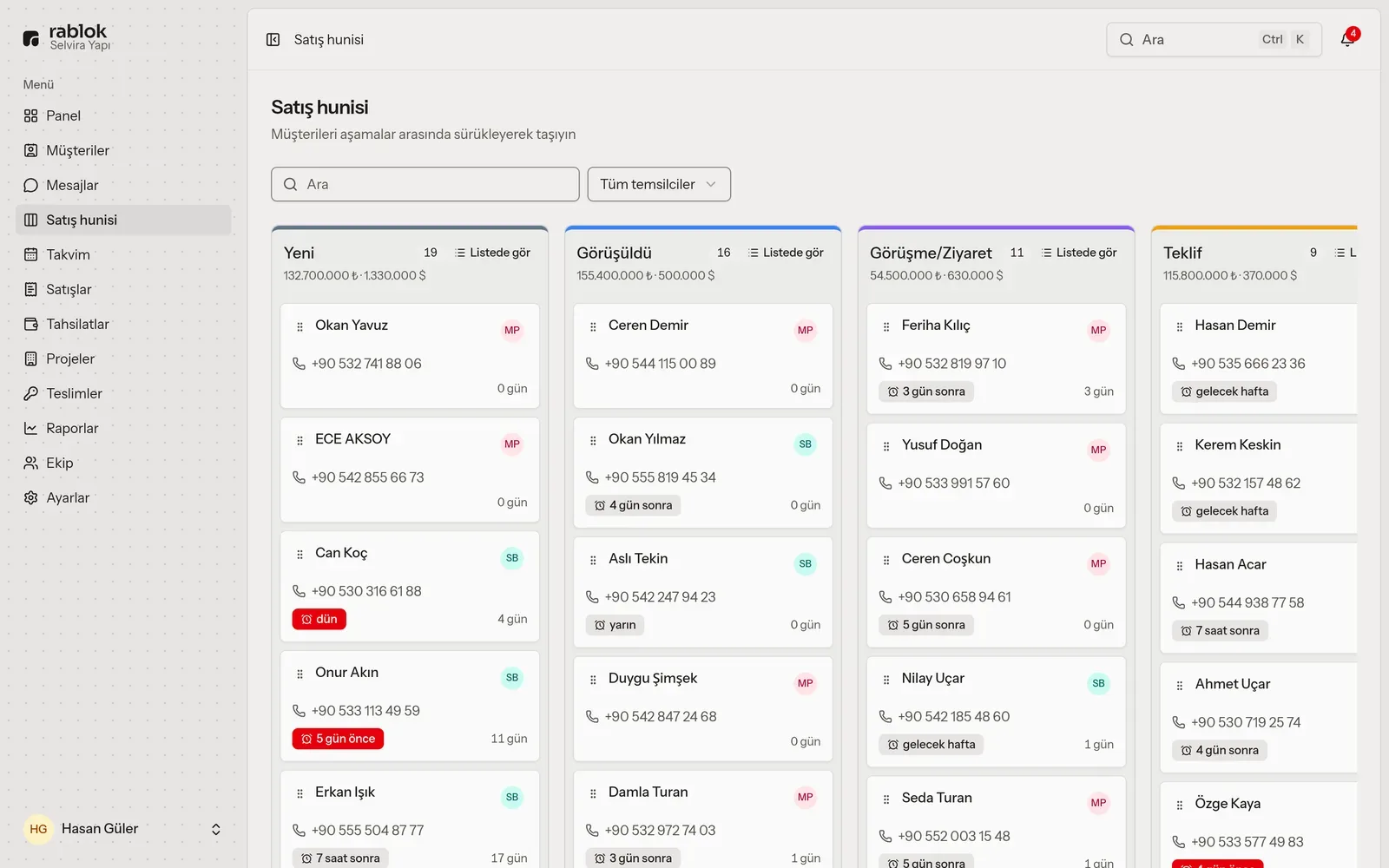This screenshot has height=868, width=1389.
Task: Click phone icon on Okan Yılmaz card
Action: 592,477
